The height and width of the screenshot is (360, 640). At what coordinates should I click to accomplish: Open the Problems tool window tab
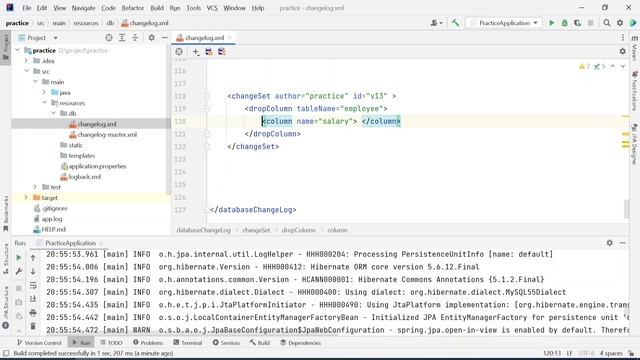pyautogui.click(x=148, y=343)
